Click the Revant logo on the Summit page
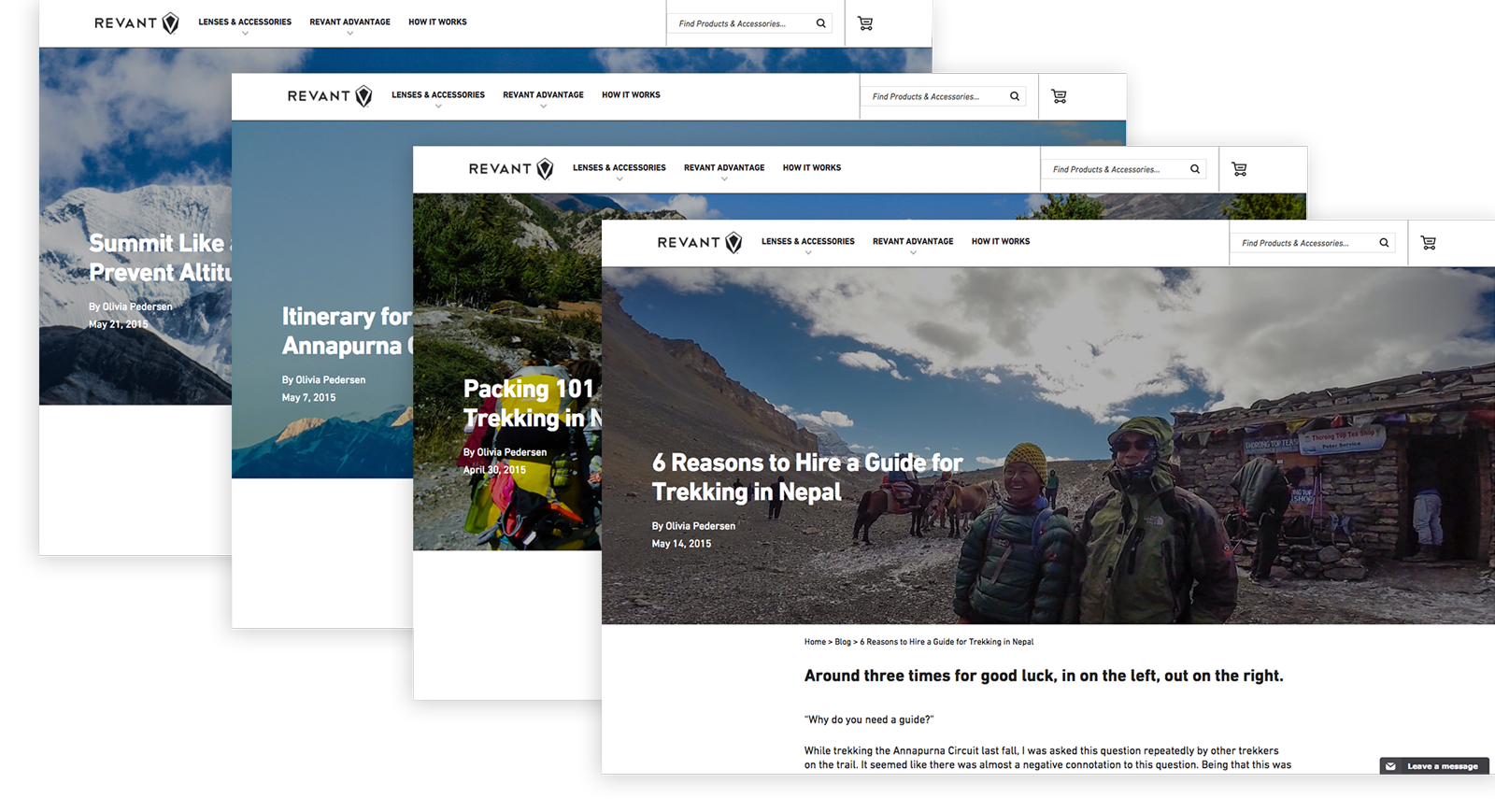This screenshot has width=1495, height=812. [136, 23]
